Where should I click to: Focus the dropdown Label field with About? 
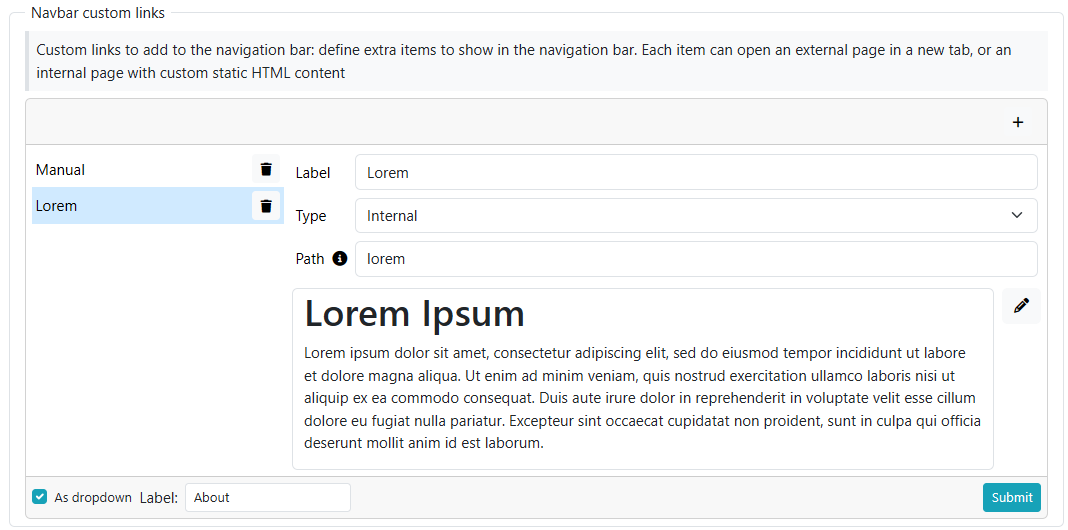267,497
